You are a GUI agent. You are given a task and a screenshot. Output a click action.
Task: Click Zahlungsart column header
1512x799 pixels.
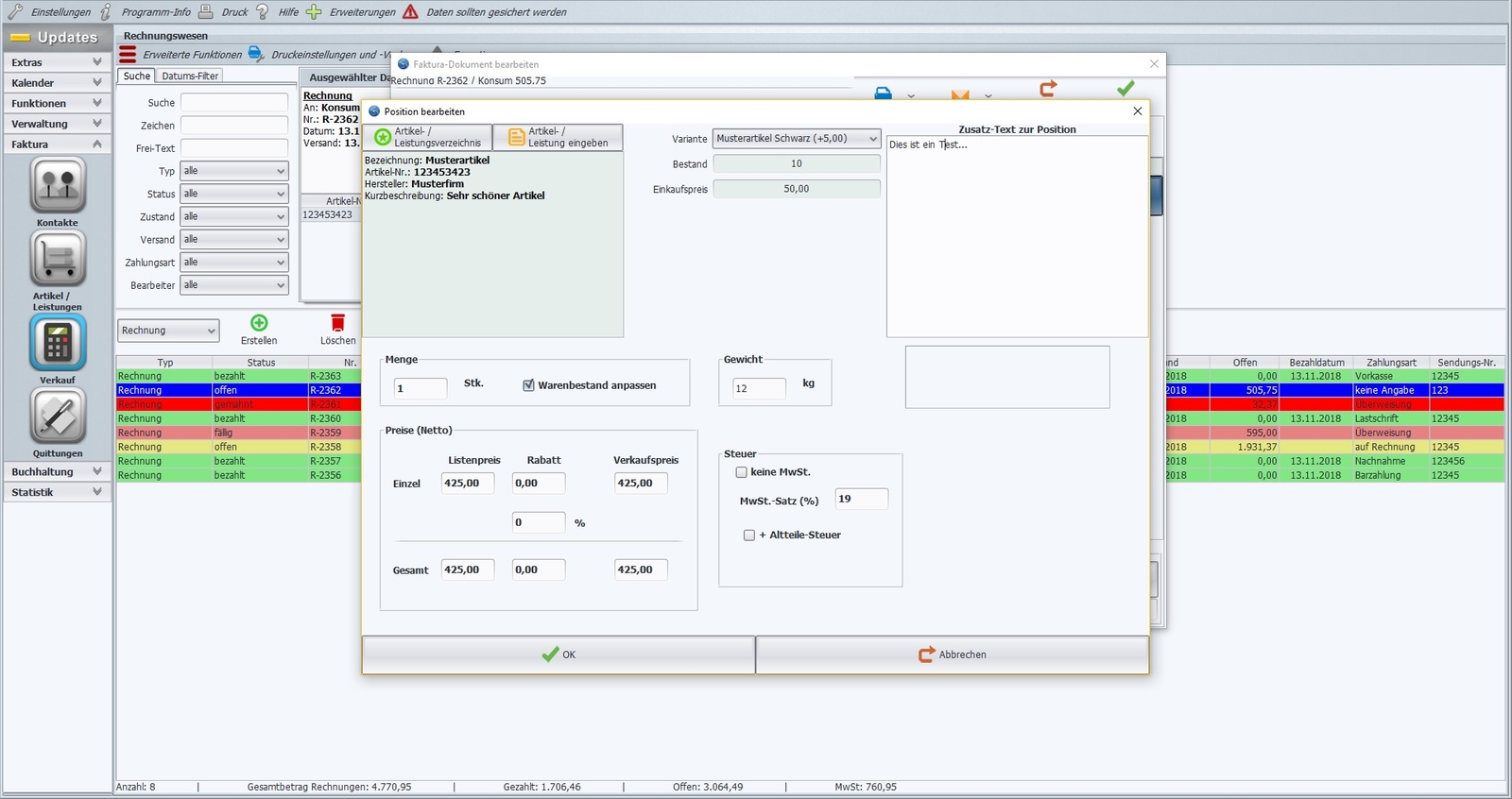tap(1391, 363)
